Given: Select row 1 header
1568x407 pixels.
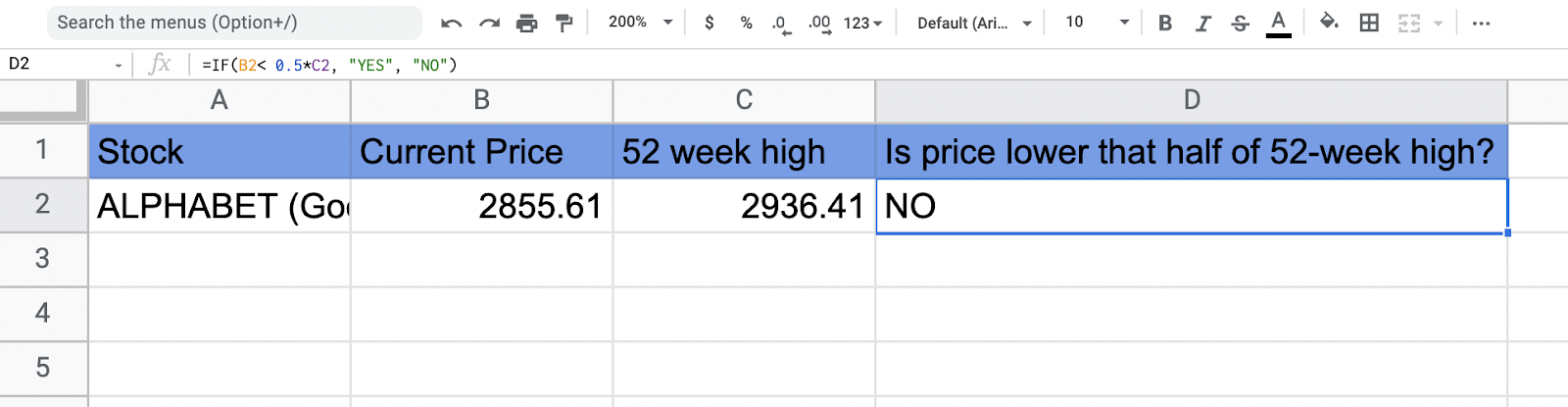Looking at the screenshot, I should (43, 151).
